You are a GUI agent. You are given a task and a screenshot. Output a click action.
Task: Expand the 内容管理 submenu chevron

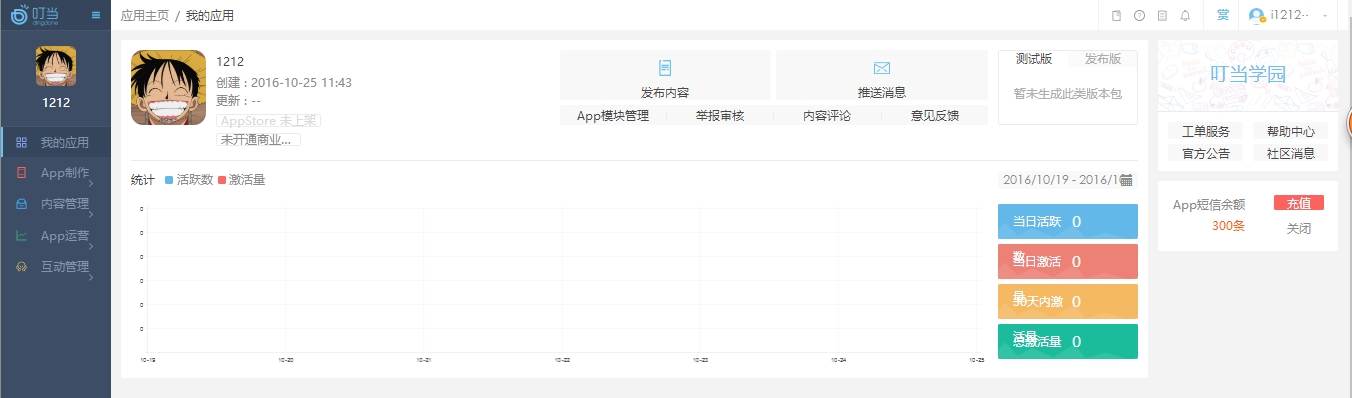[x=92, y=215]
